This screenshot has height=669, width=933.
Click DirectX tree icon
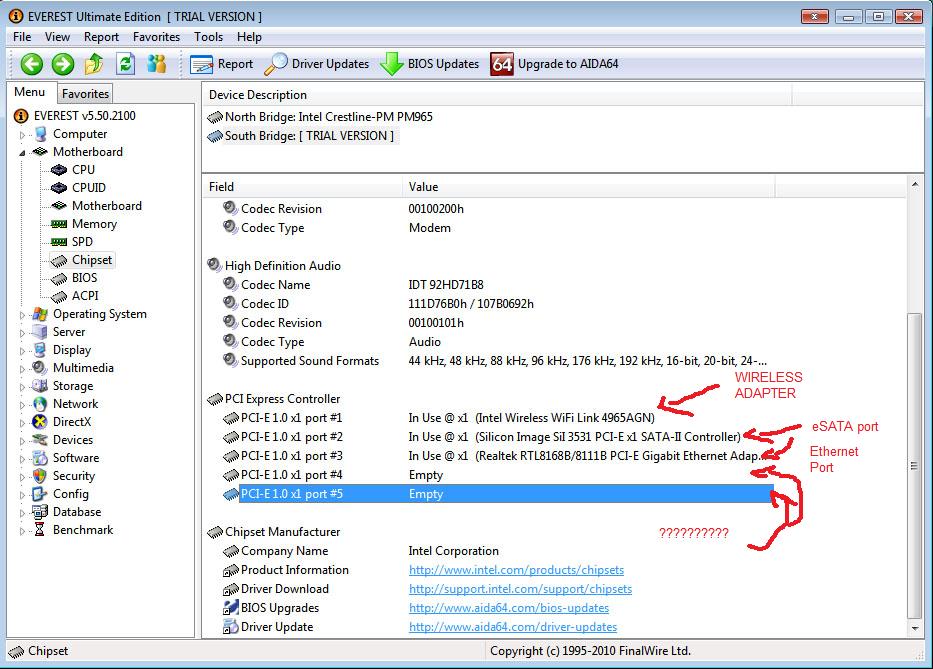click(40, 422)
